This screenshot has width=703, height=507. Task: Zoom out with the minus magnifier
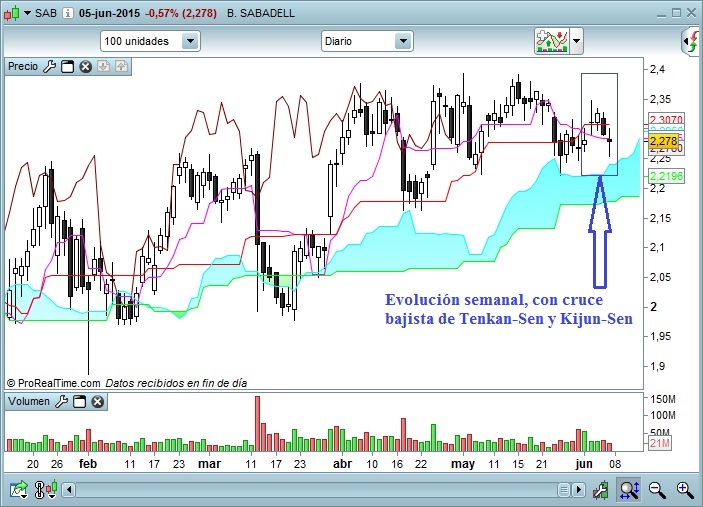[657, 490]
